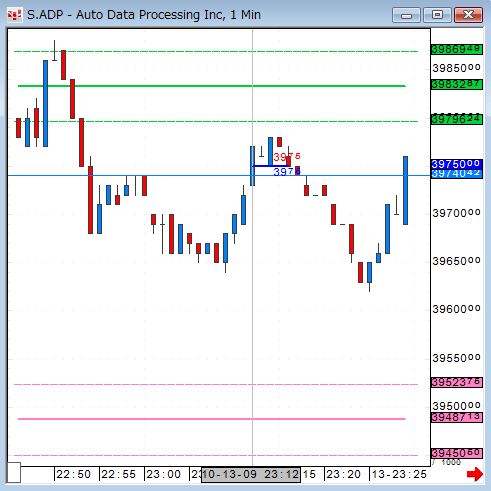
Task: Click the 3986948 green price label
Action: 457,49
